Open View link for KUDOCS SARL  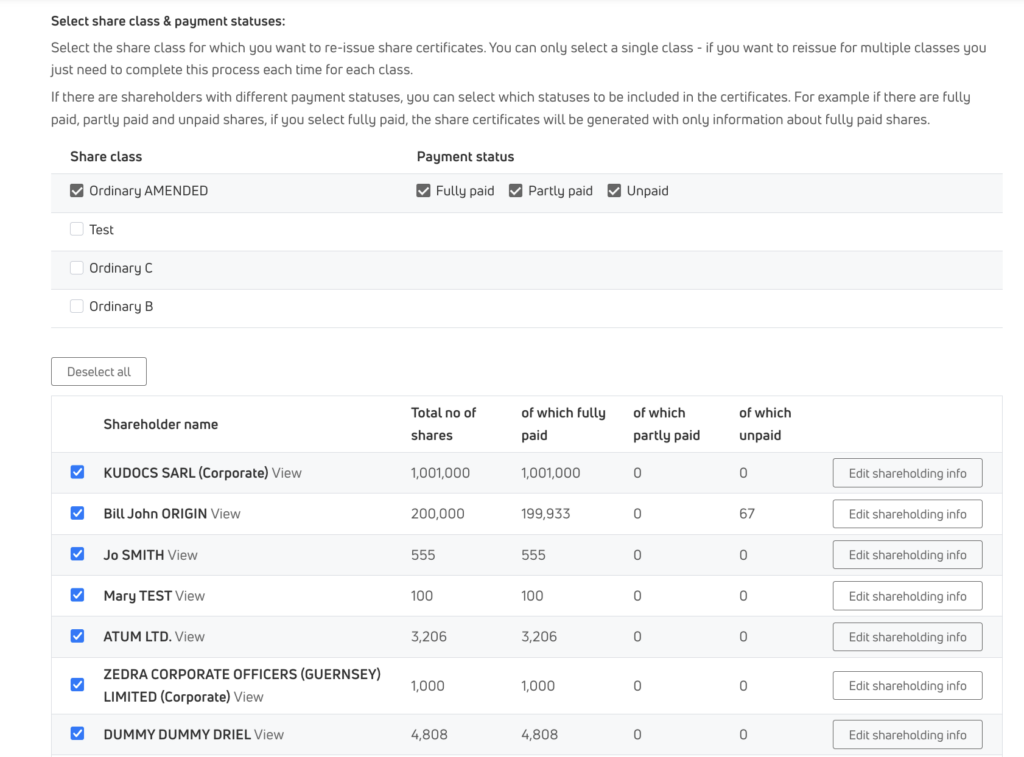[x=287, y=473]
